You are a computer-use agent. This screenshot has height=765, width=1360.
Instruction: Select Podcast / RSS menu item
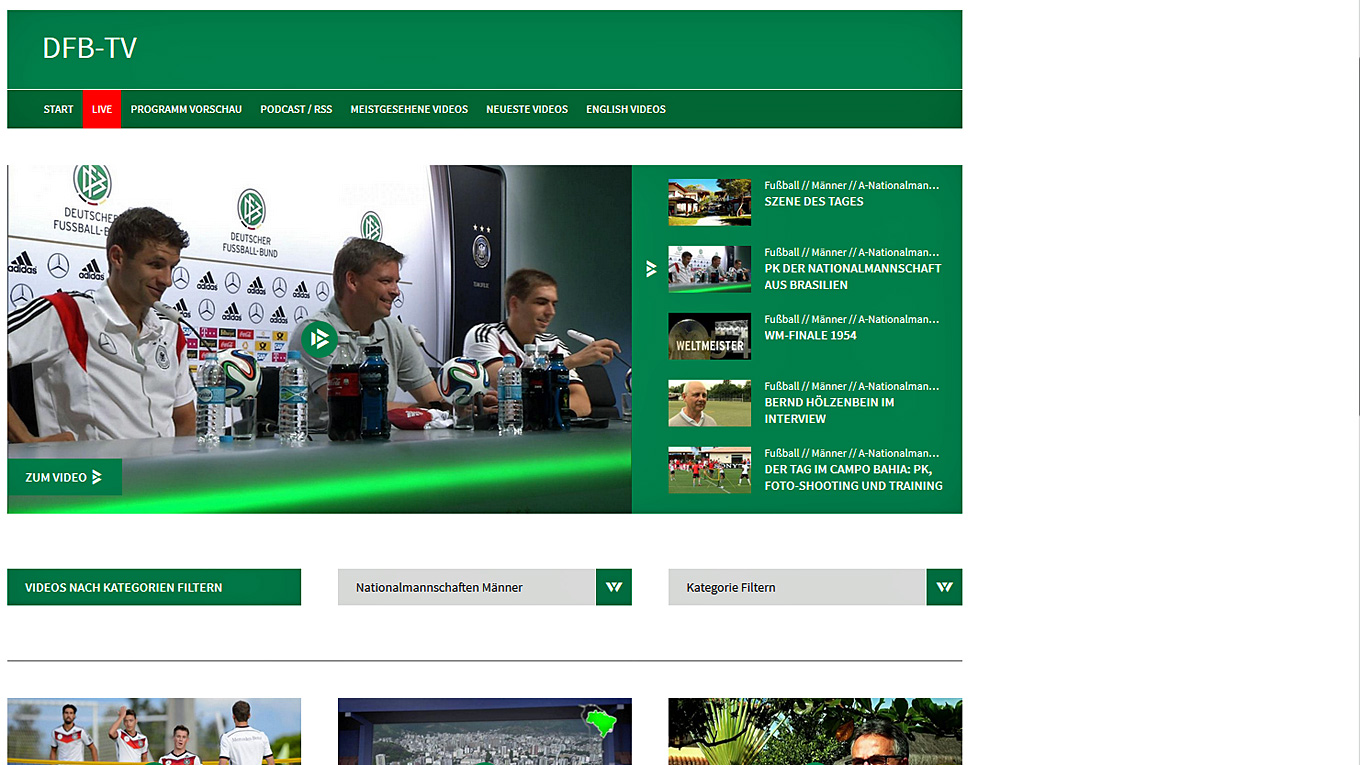click(296, 109)
